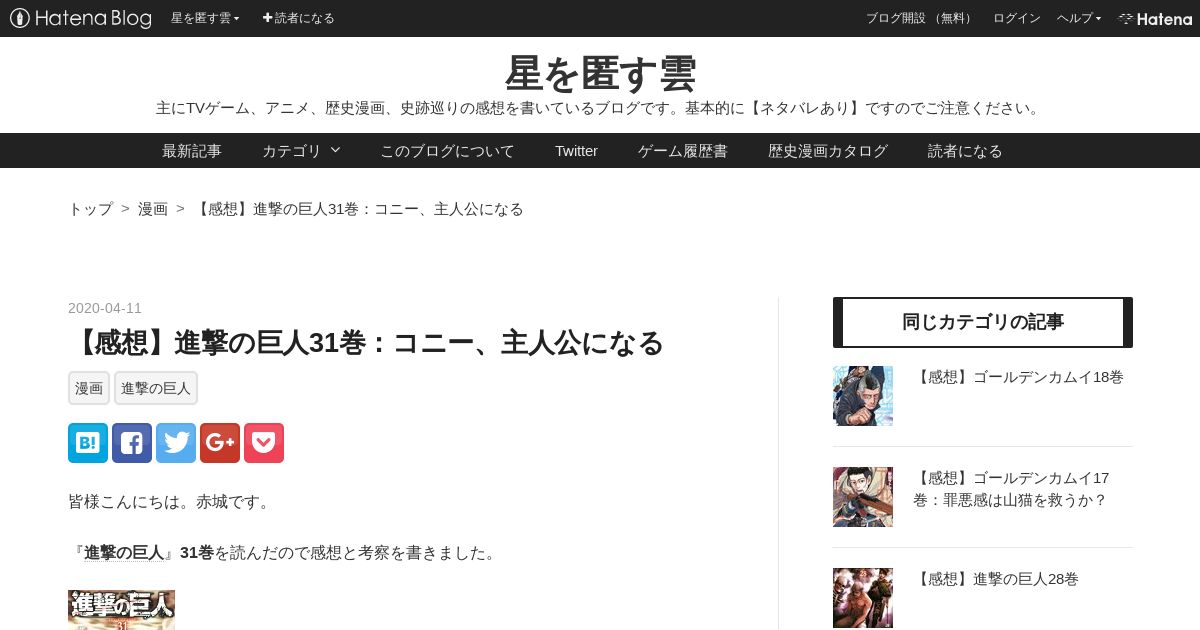Go to 漫画 breadcrumb
The image size is (1200, 630).
point(153,209)
